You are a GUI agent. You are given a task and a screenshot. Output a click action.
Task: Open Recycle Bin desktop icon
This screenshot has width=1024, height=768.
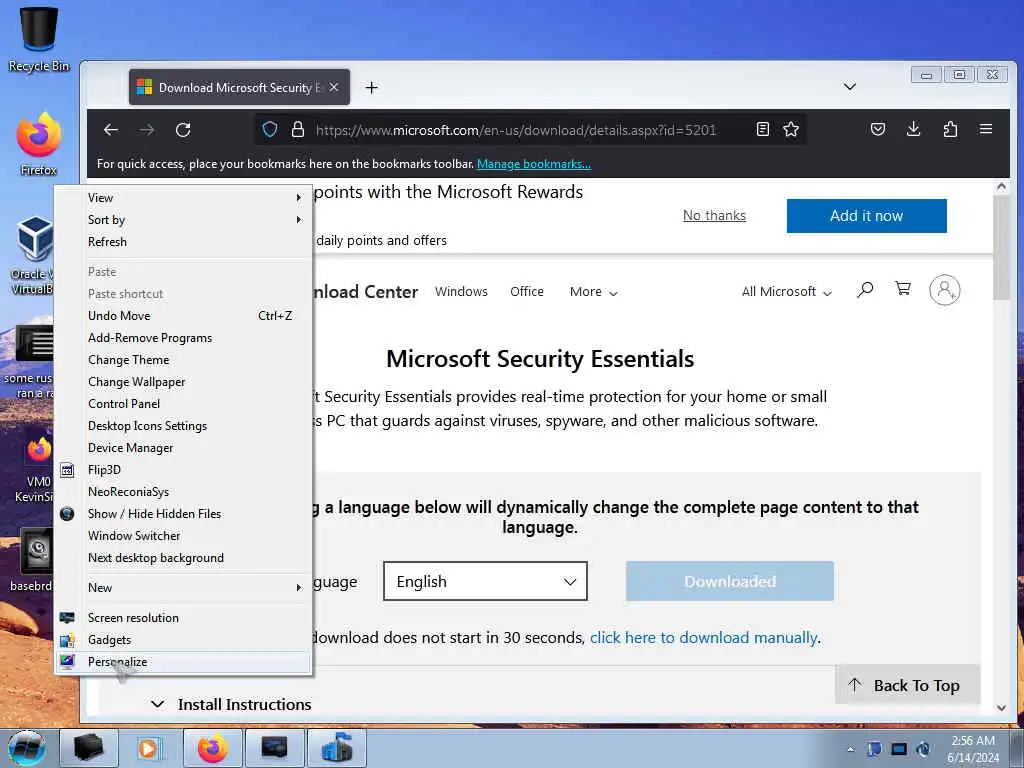coord(39,38)
